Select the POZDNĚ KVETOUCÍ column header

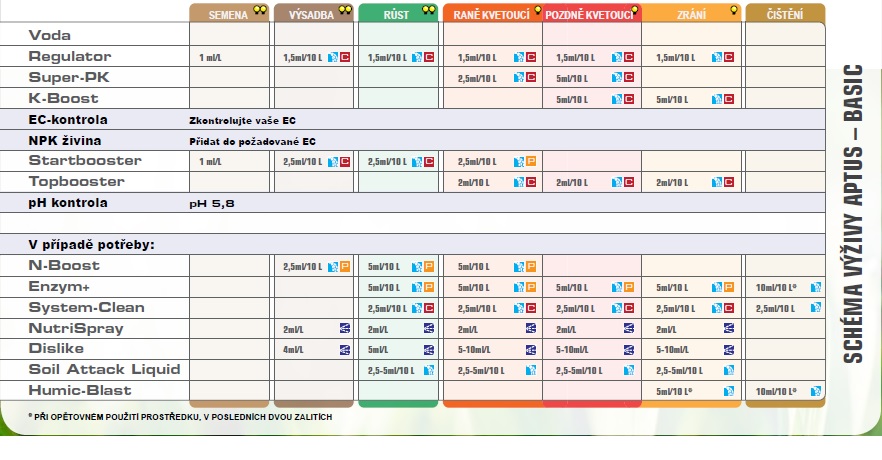coord(592,13)
